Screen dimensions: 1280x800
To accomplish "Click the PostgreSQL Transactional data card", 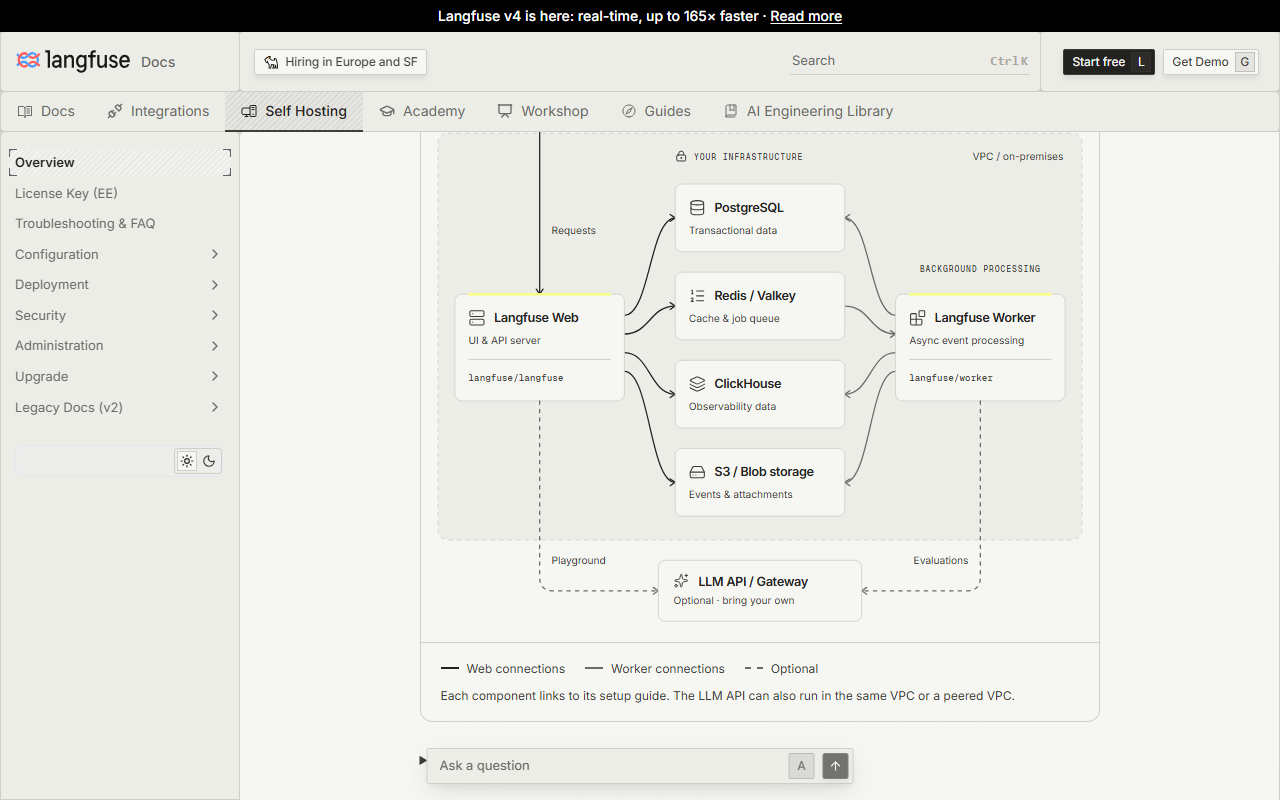I will point(760,218).
